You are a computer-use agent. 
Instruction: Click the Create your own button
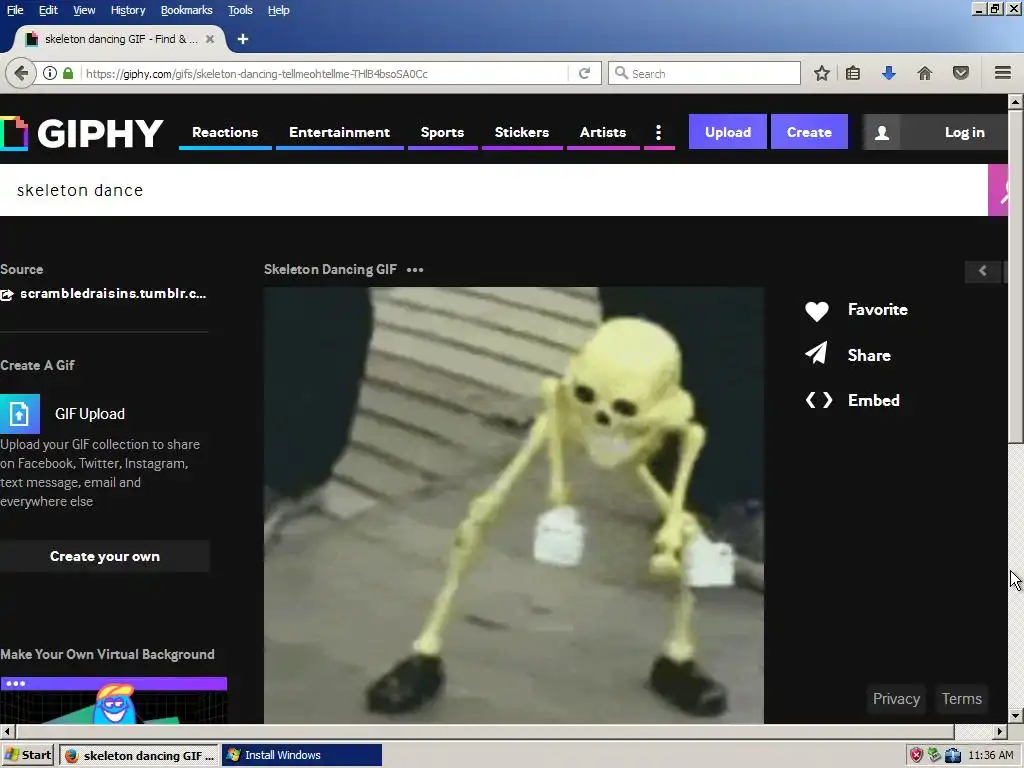point(104,556)
